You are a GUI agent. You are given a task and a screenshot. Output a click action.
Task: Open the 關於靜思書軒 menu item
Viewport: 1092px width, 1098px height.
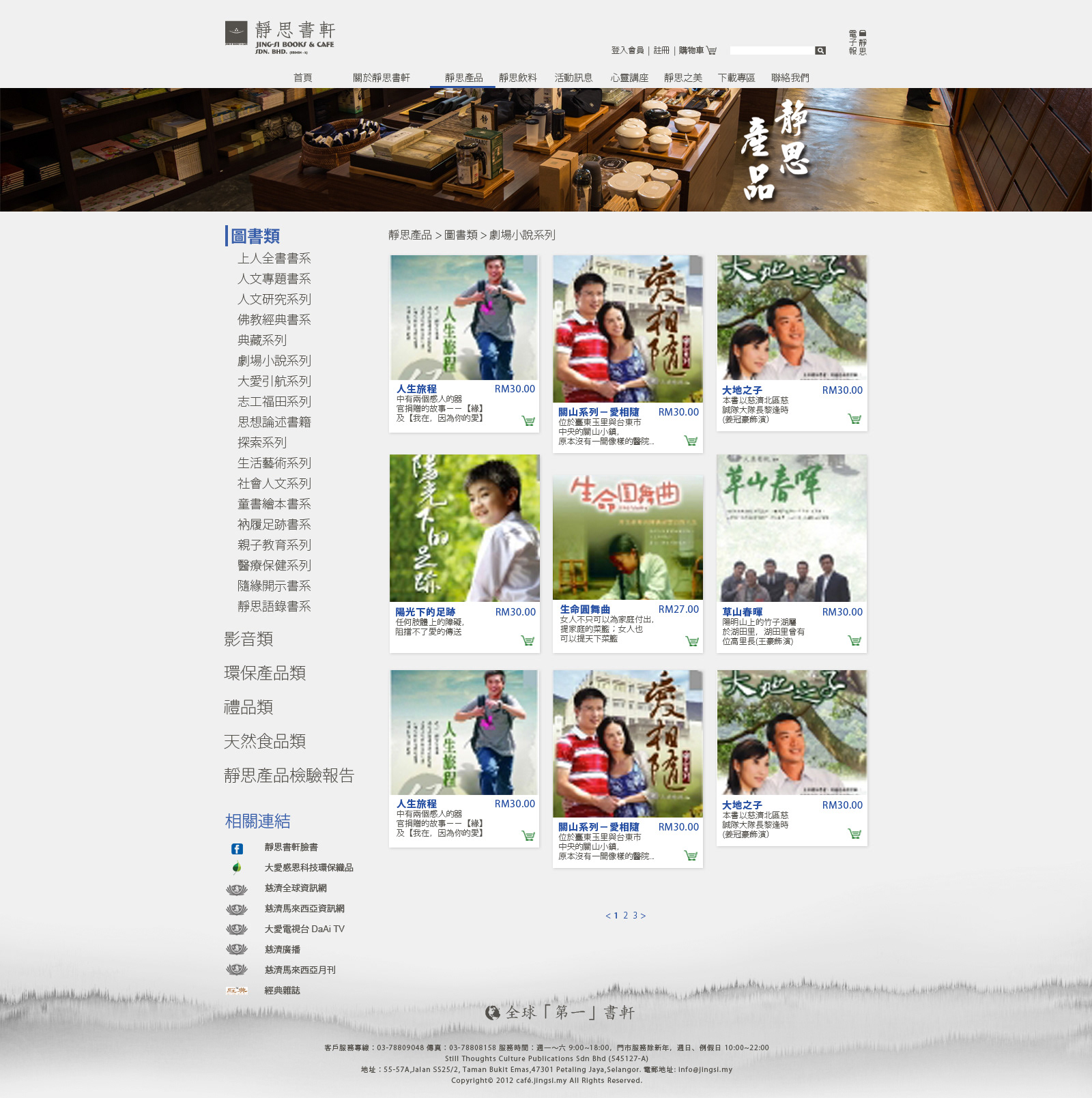point(381,78)
